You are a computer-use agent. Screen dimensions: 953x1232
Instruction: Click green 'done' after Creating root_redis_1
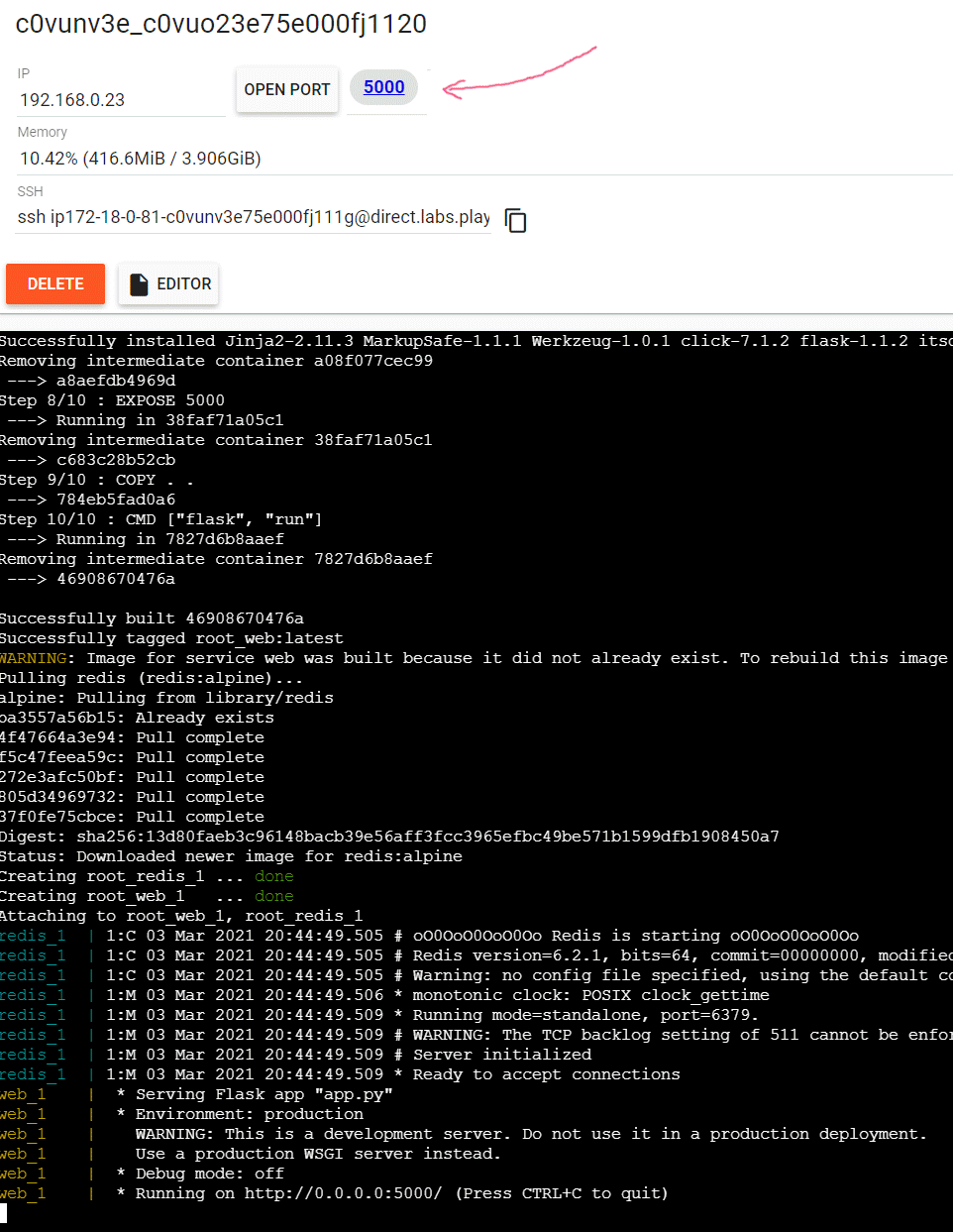(273, 876)
